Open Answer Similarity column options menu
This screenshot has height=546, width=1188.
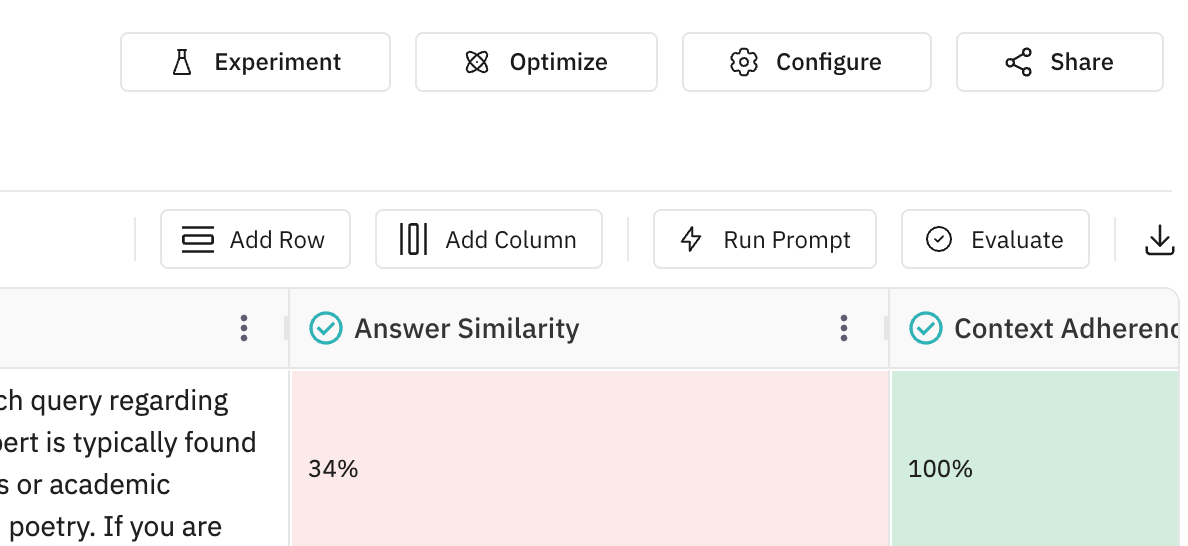[x=844, y=328]
